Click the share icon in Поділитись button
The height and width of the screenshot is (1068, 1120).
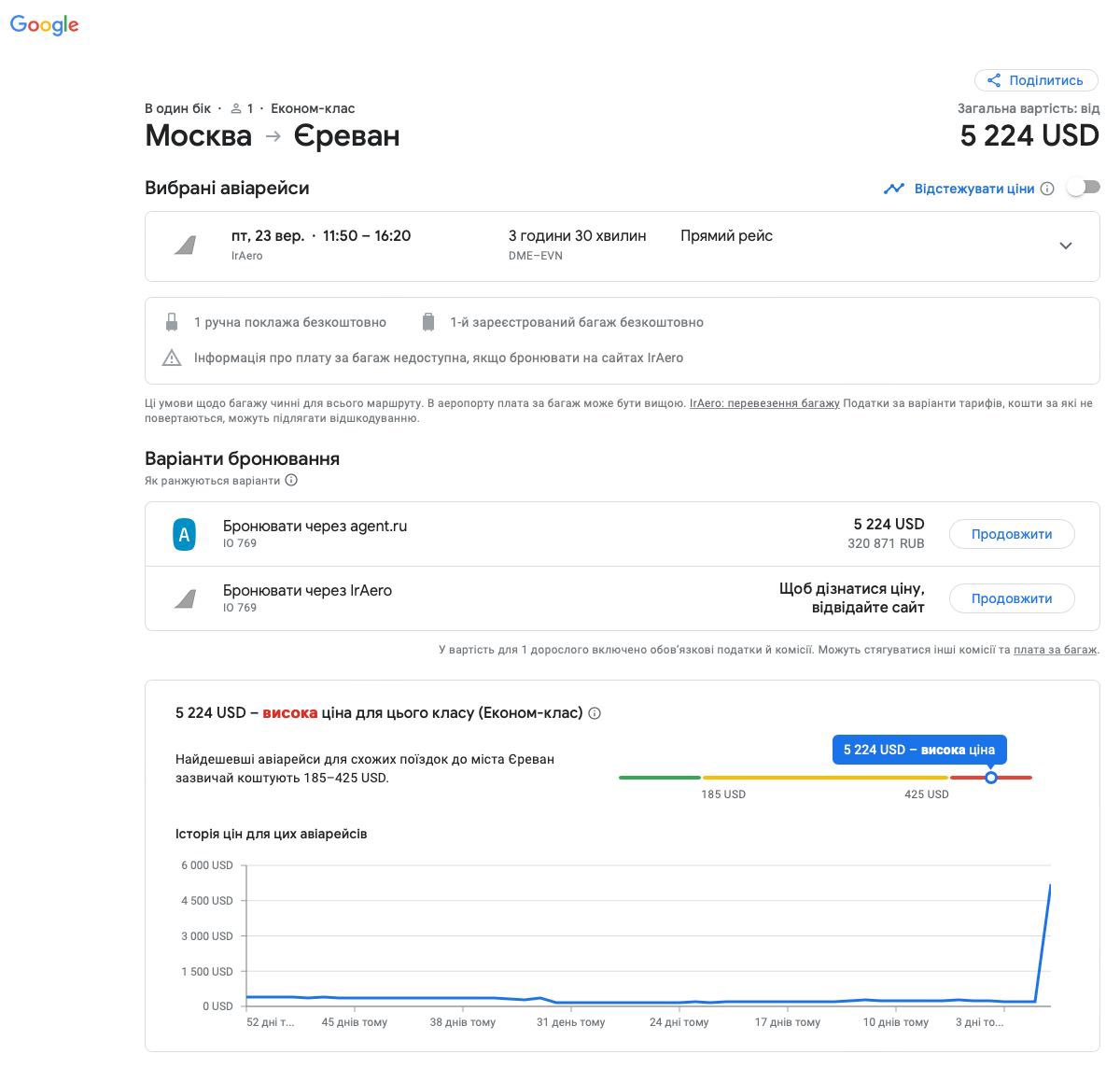994,80
